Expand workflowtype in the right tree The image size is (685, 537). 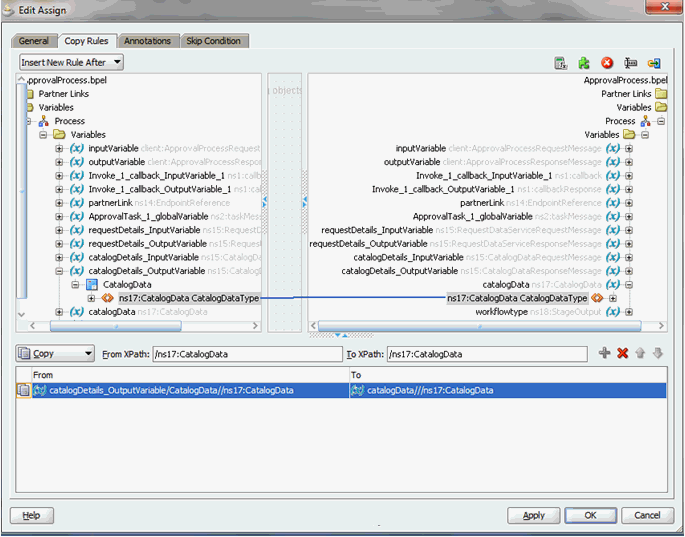click(x=629, y=312)
